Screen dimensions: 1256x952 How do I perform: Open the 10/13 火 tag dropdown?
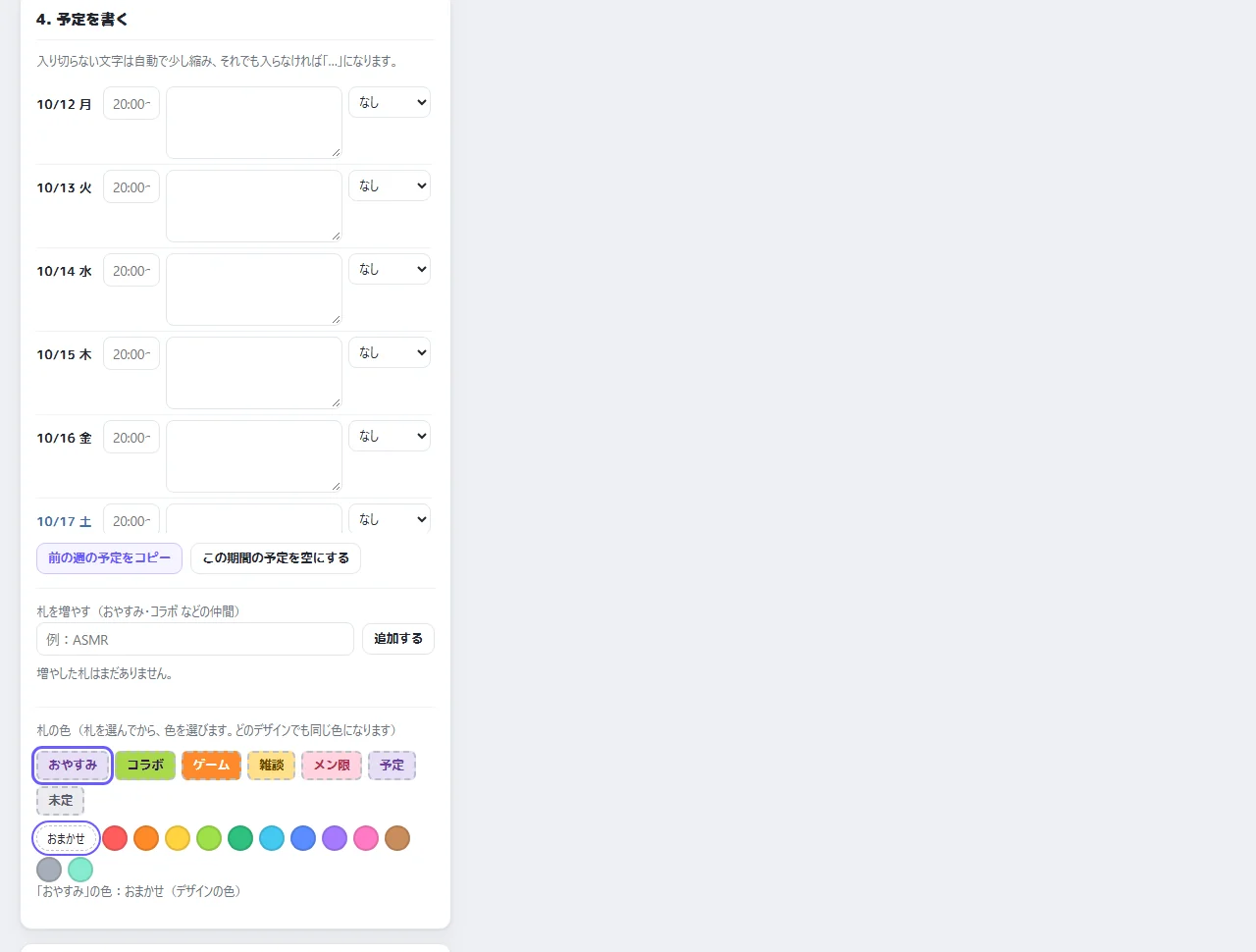(390, 185)
